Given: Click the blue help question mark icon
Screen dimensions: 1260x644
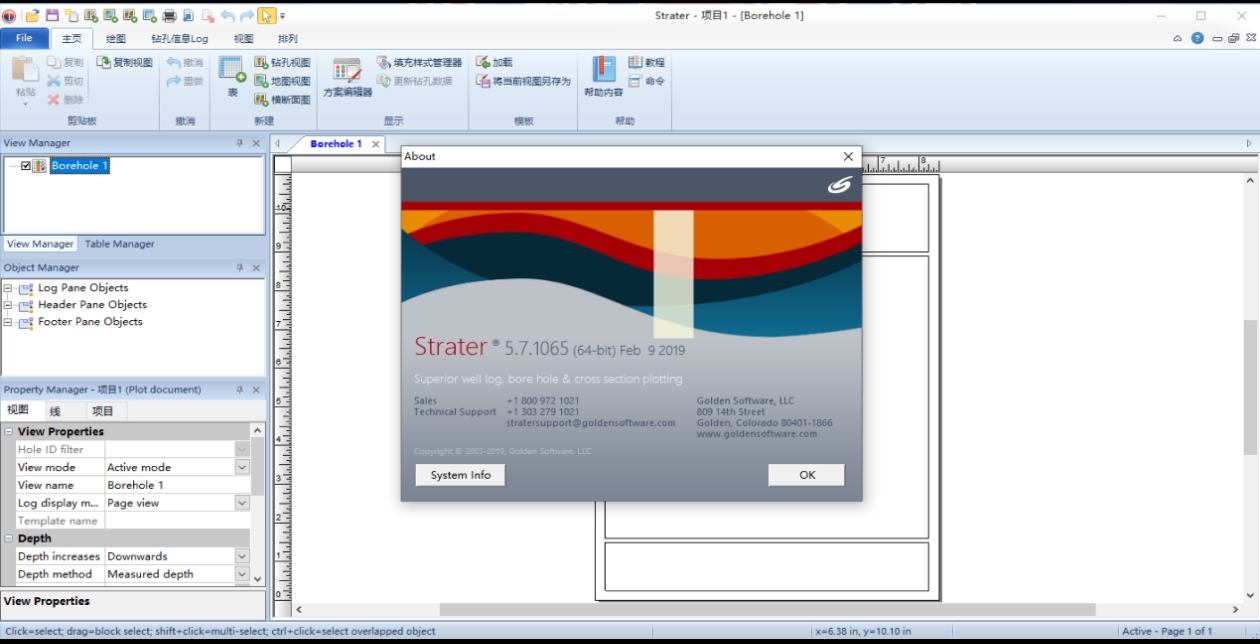Looking at the screenshot, I should 1197,38.
